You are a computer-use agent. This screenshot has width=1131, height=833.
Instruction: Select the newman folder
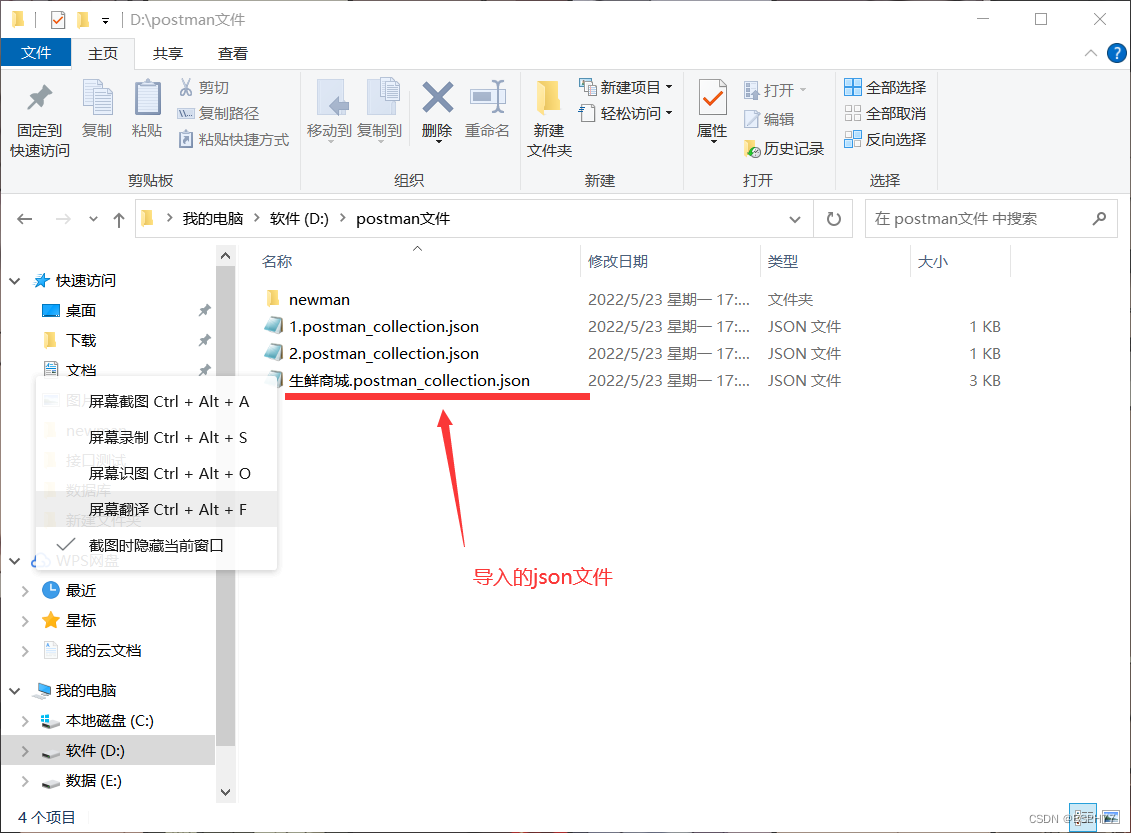pos(320,299)
